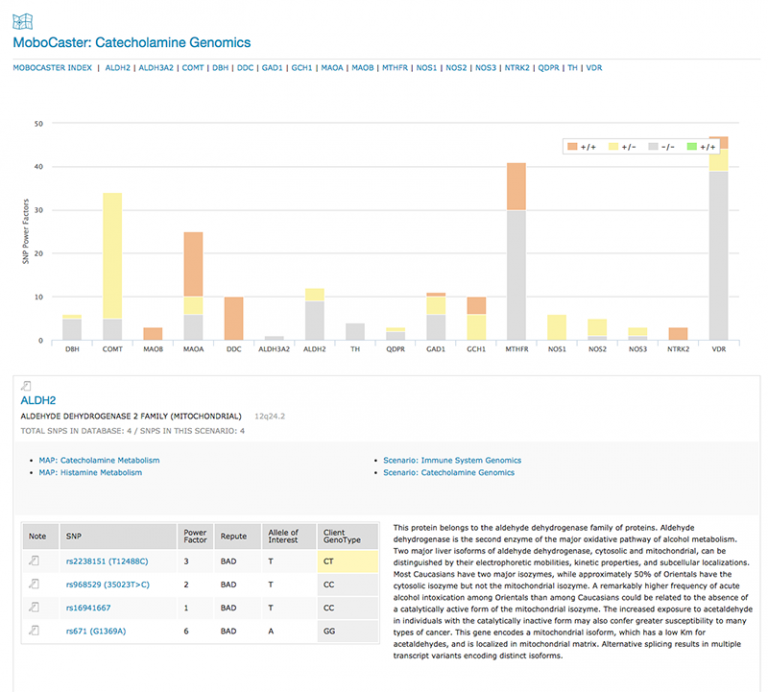This screenshot has height=692, width=768.
Task: Click the NTRK2 orange bar
Action: pos(678,334)
